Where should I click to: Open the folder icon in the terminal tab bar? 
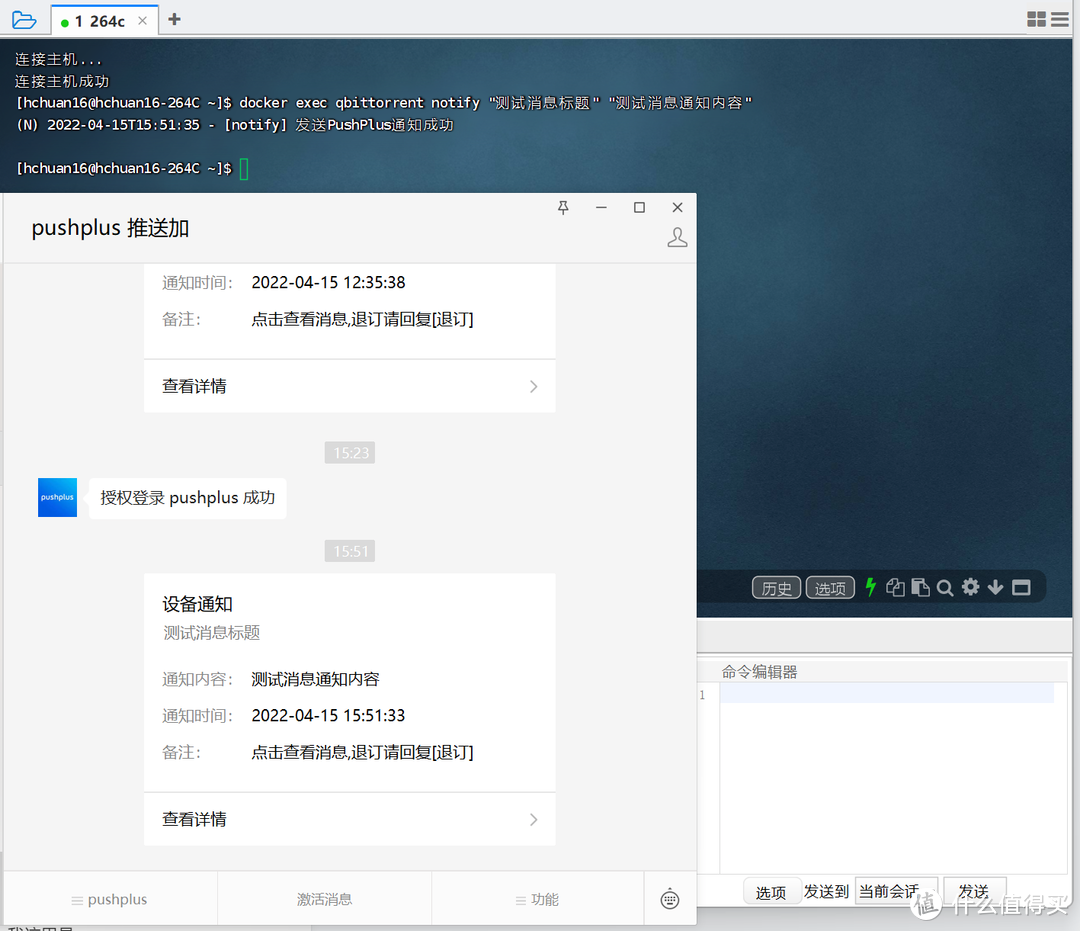click(24, 20)
